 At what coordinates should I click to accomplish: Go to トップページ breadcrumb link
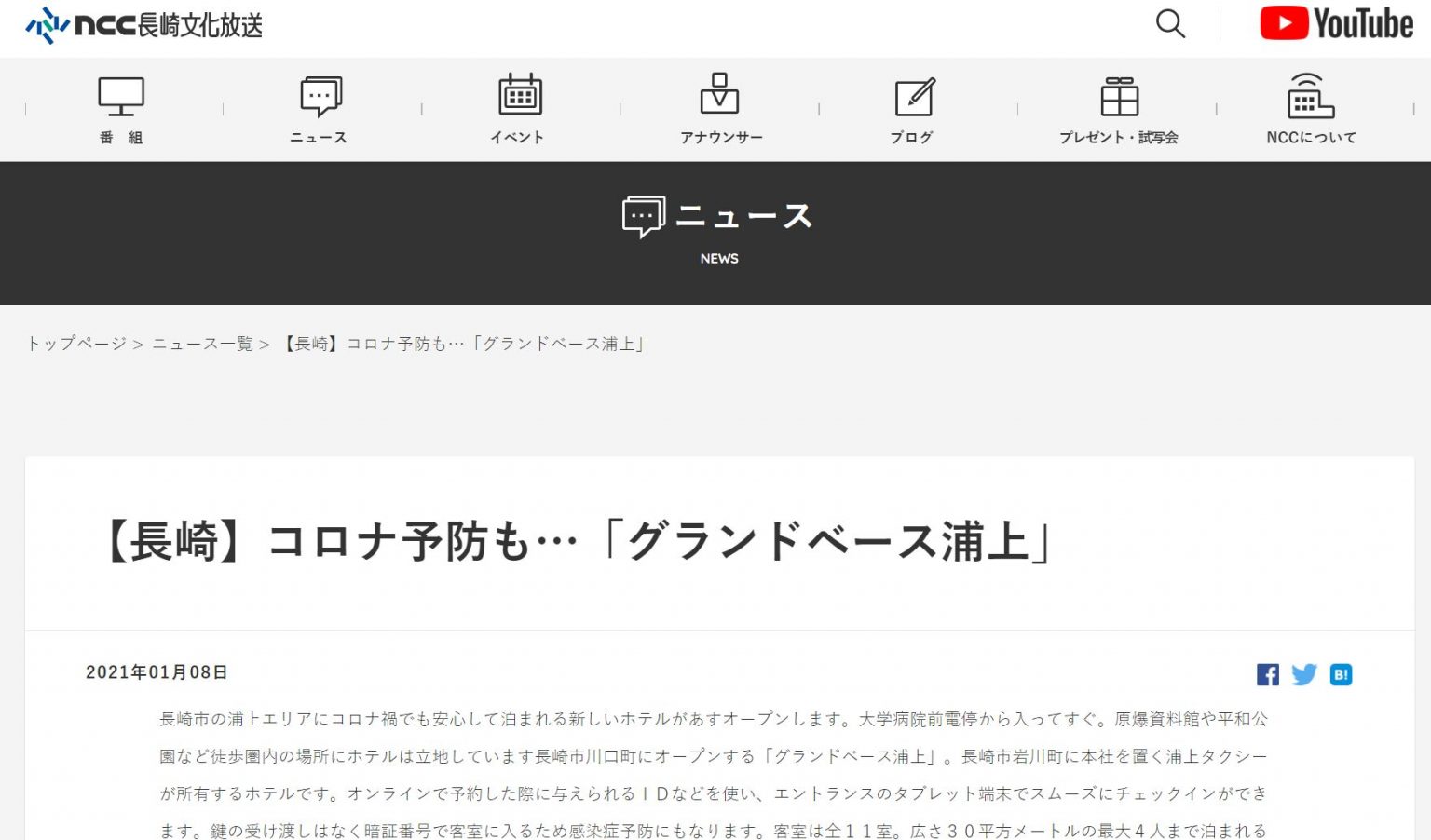click(76, 344)
